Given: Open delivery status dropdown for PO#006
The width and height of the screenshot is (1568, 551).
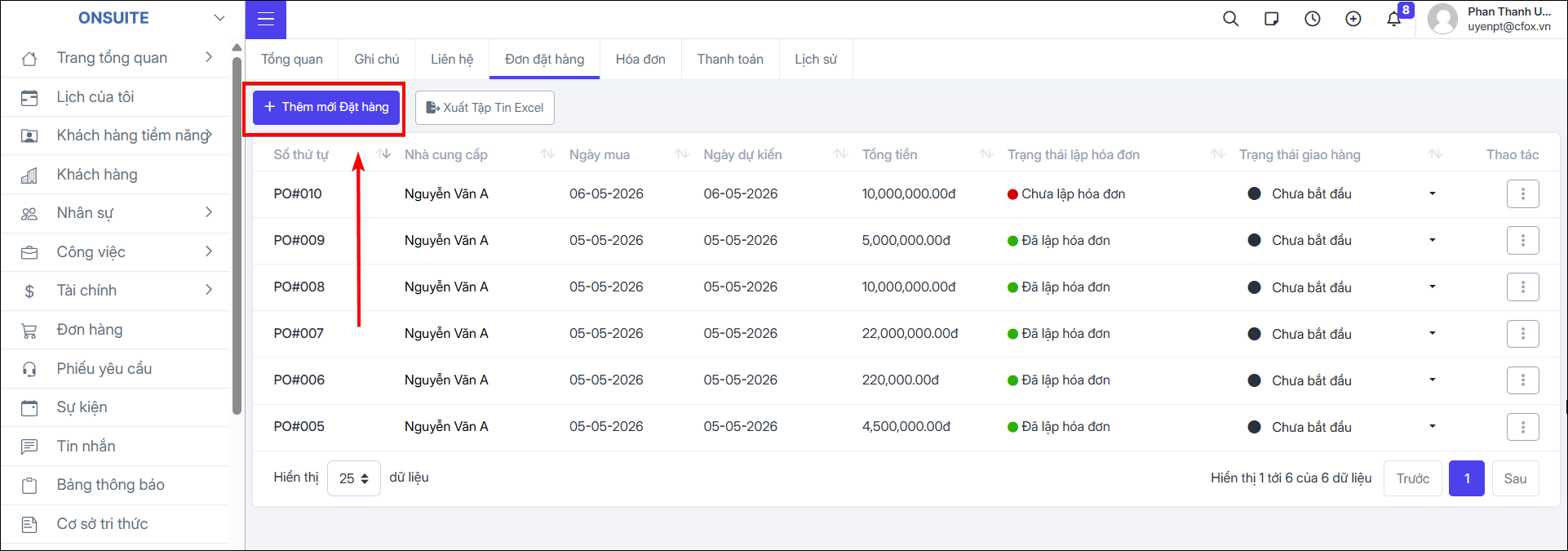Looking at the screenshot, I should [1432, 380].
